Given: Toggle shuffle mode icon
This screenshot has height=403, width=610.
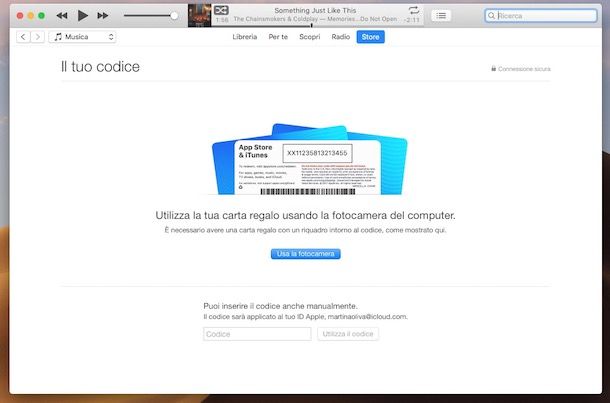Looking at the screenshot, I should pyautogui.click(x=221, y=11).
